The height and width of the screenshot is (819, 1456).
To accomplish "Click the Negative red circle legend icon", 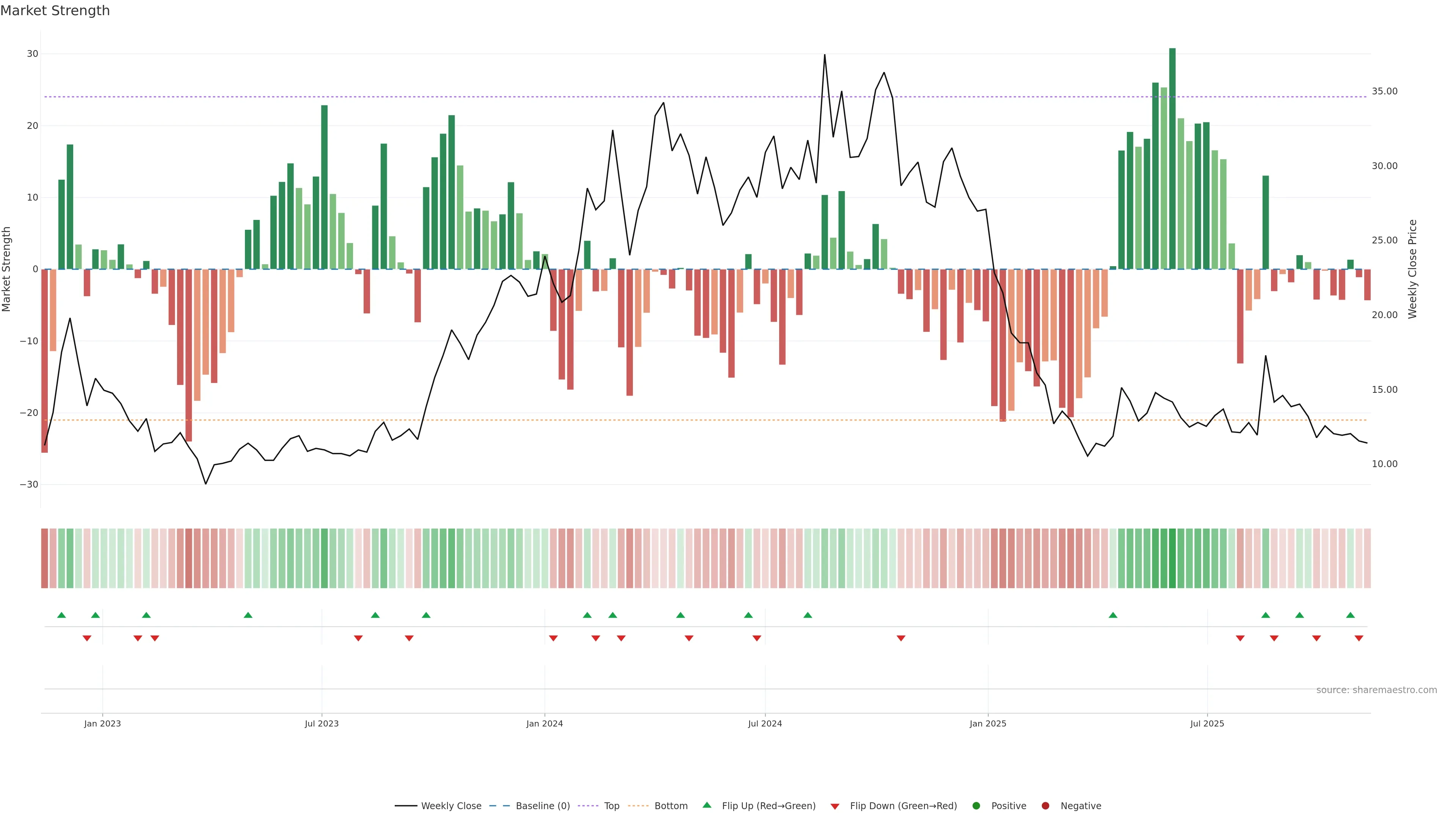I will click(x=1045, y=806).
